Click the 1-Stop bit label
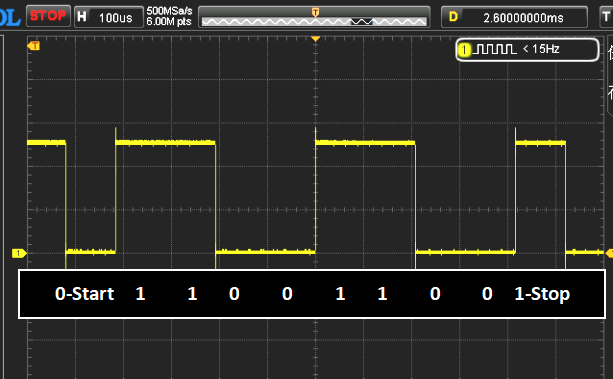This screenshot has height=379, width=613. [542, 294]
